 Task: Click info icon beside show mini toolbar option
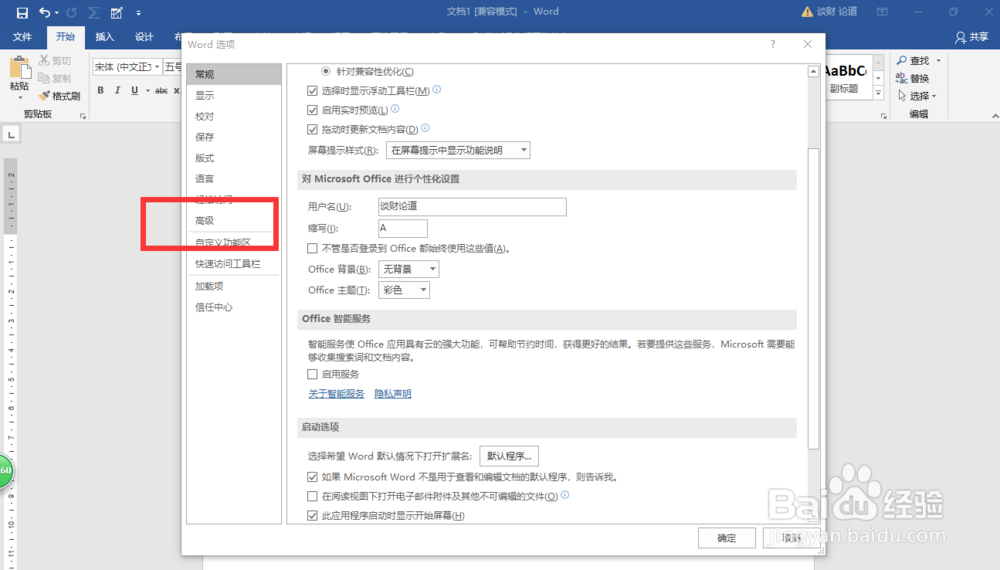click(437, 90)
